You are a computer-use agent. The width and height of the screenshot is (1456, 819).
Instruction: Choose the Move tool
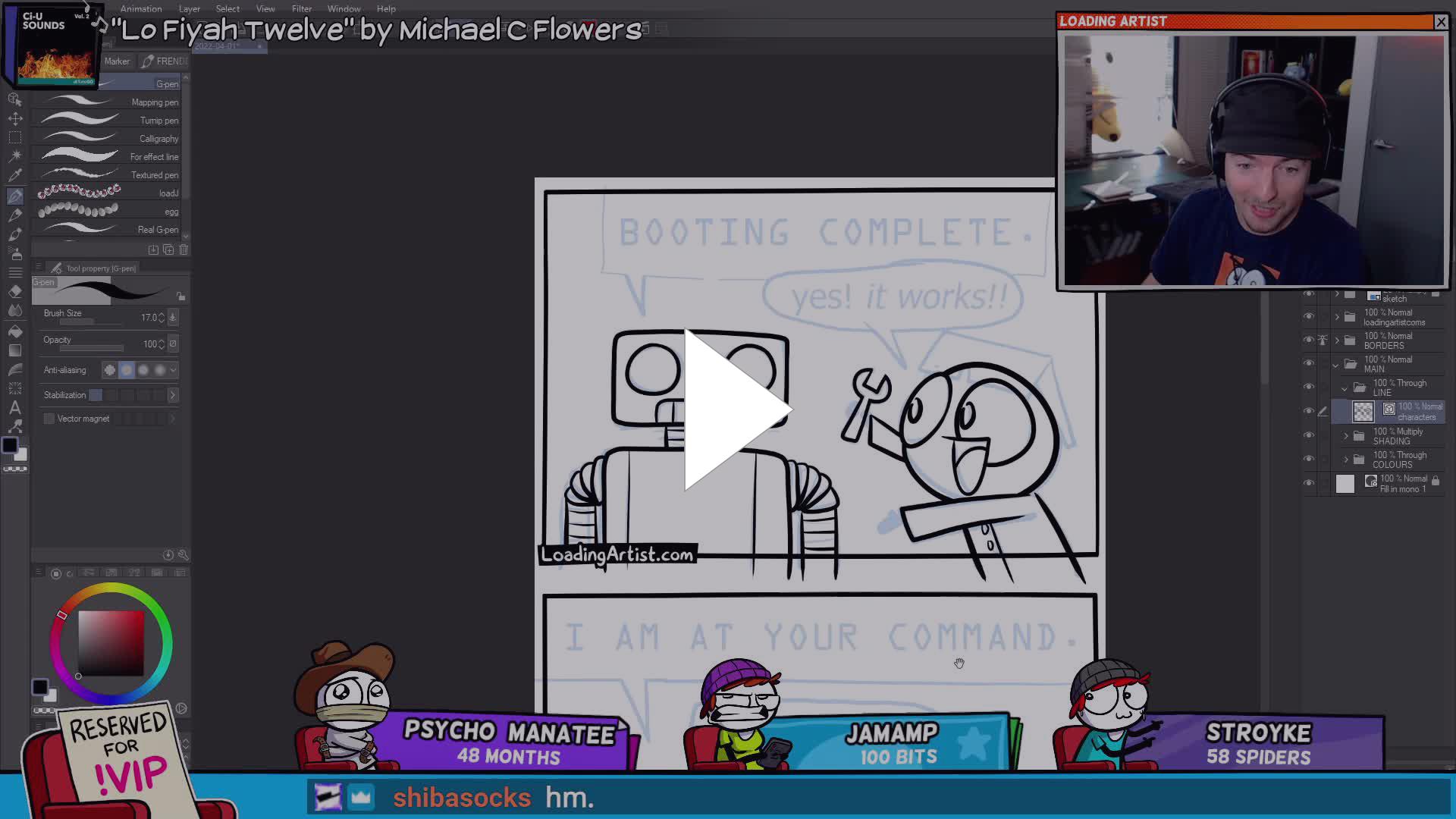click(x=15, y=118)
